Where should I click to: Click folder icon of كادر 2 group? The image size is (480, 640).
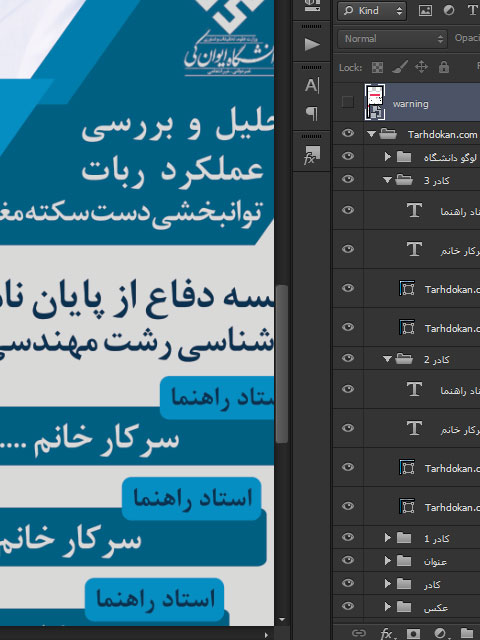click(404, 359)
